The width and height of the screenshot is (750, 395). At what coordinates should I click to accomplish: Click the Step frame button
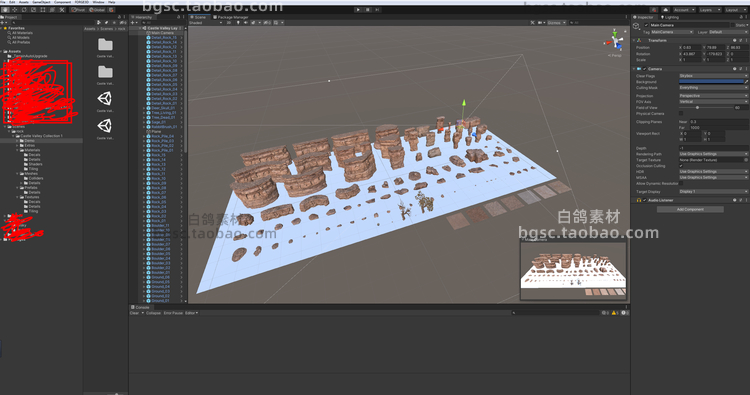pos(377,10)
